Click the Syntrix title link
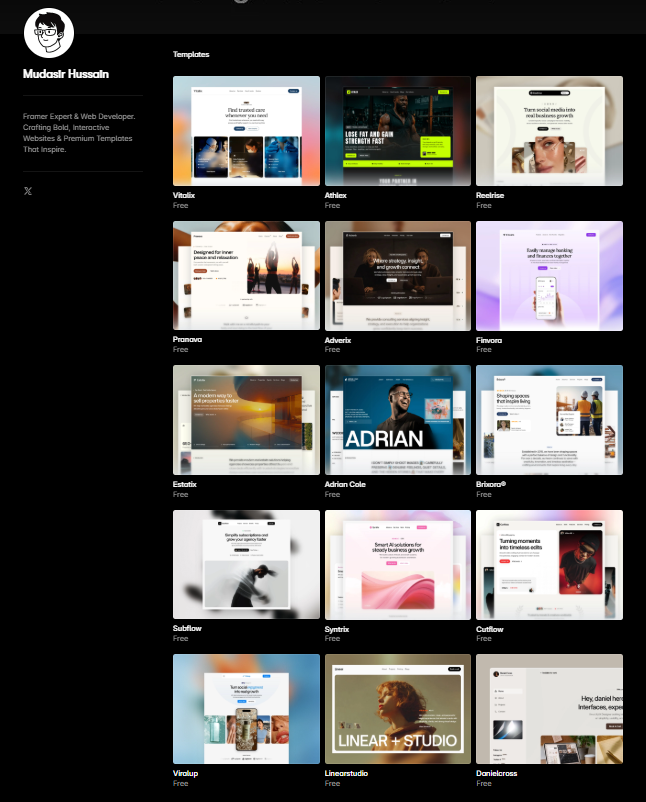 point(337,629)
